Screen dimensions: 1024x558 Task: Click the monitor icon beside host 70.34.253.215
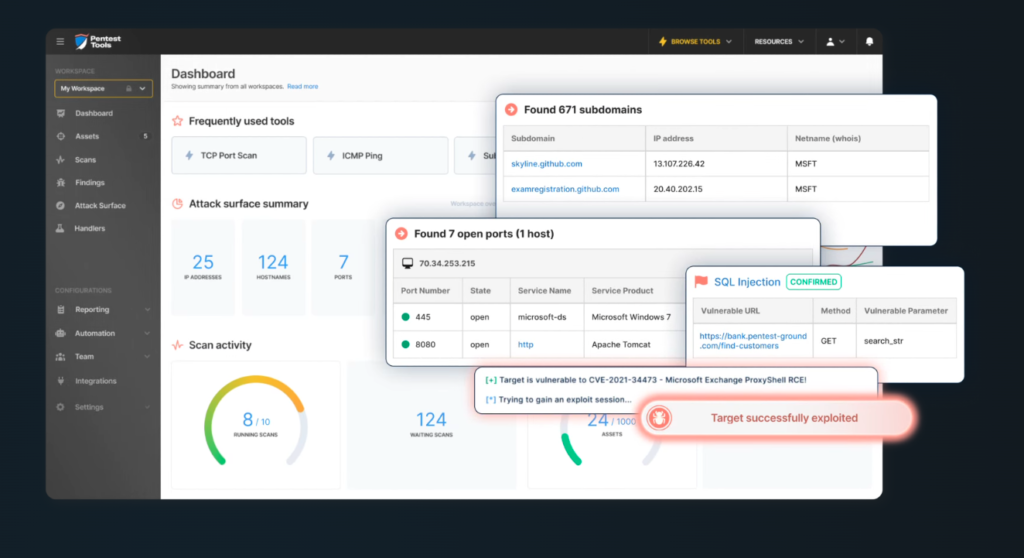tap(408, 263)
